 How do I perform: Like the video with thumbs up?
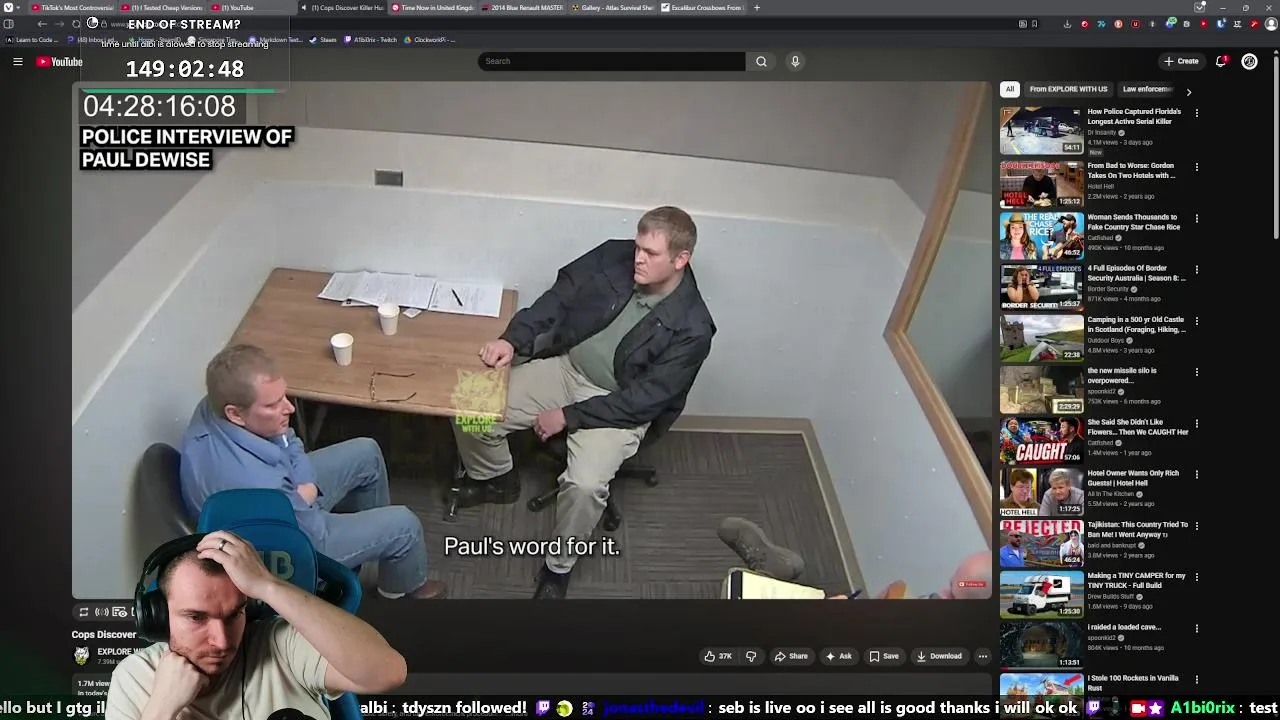[x=718, y=656]
